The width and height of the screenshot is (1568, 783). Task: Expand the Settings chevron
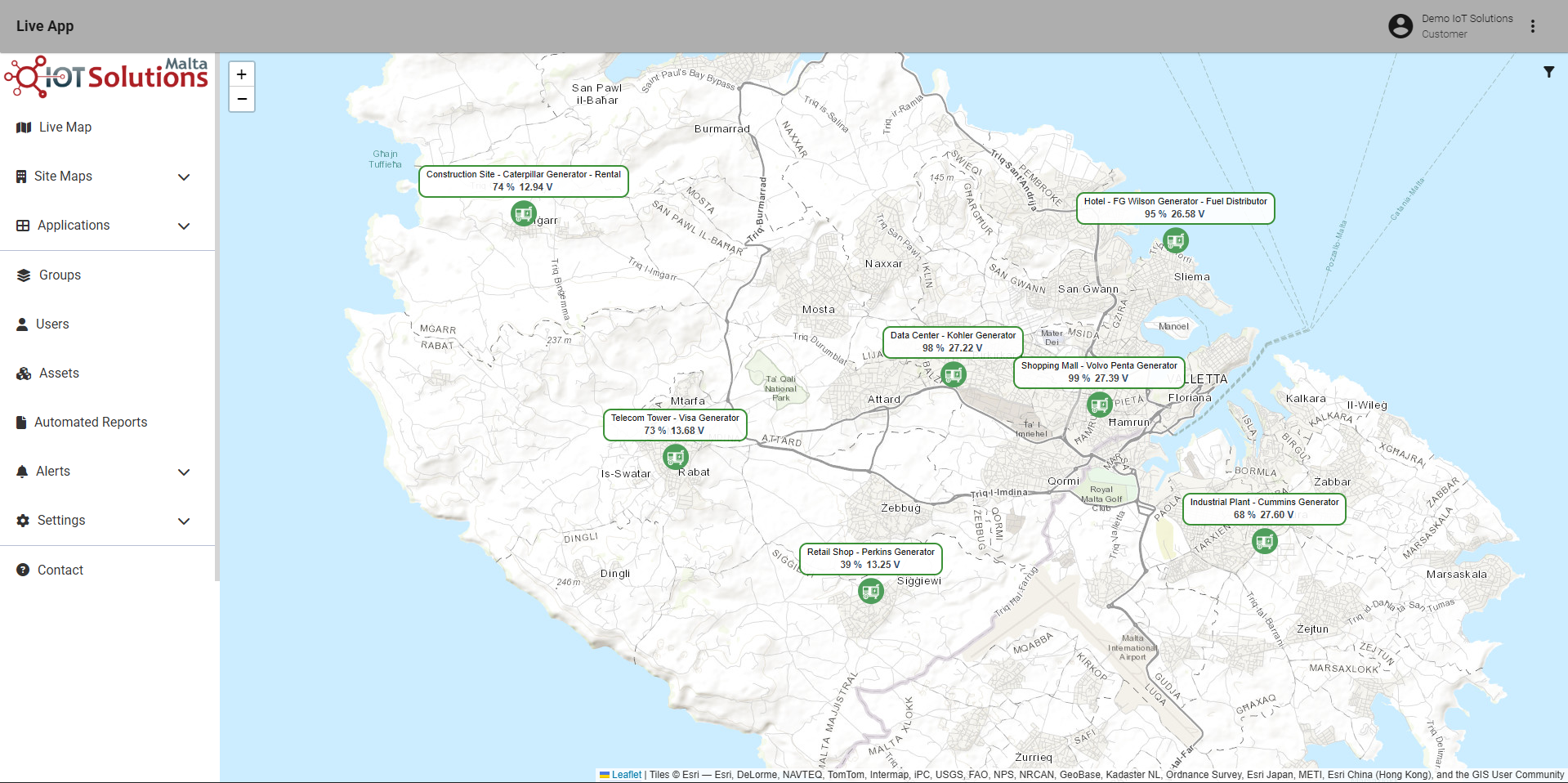pyautogui.click(x=184, y=521)
